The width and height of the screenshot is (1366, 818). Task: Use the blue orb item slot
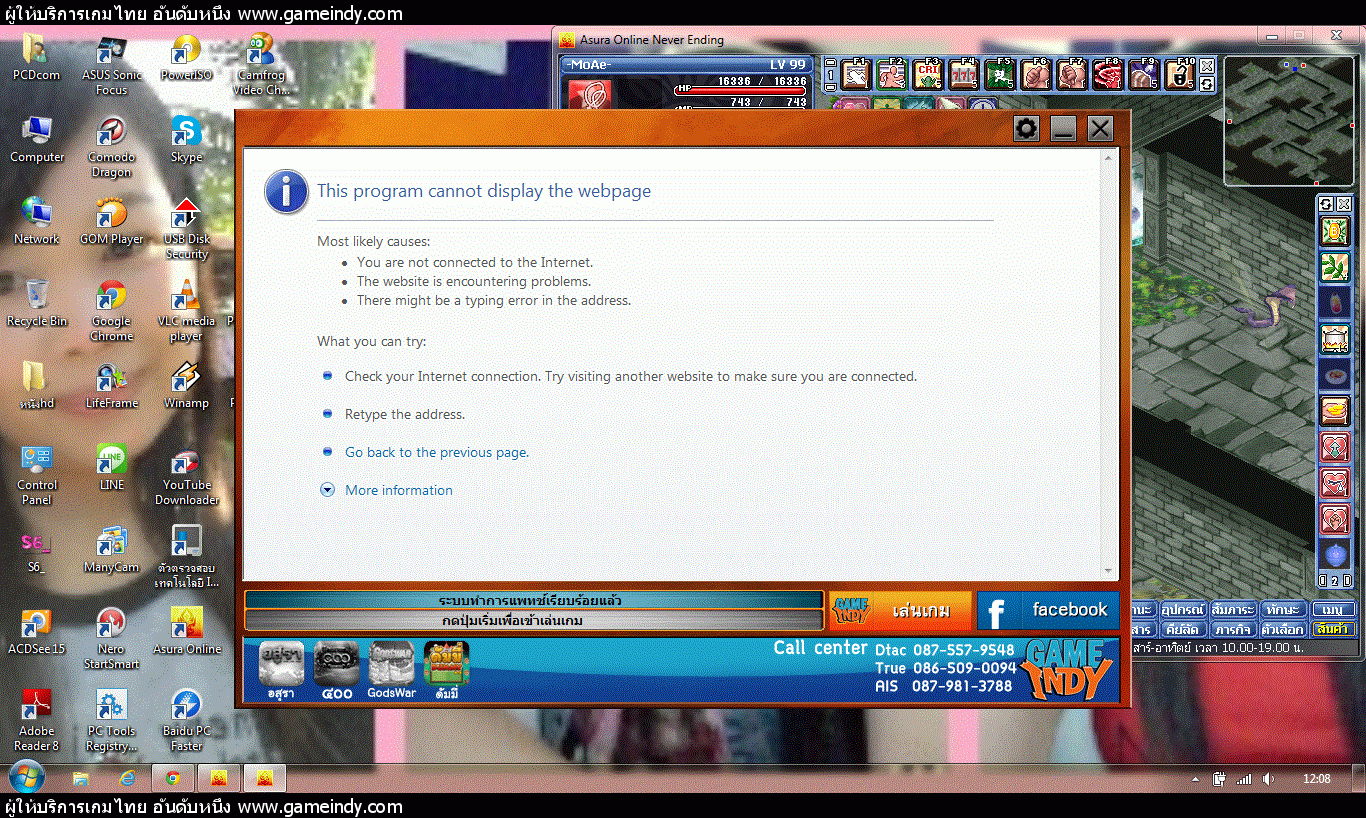pos(1335,555)
